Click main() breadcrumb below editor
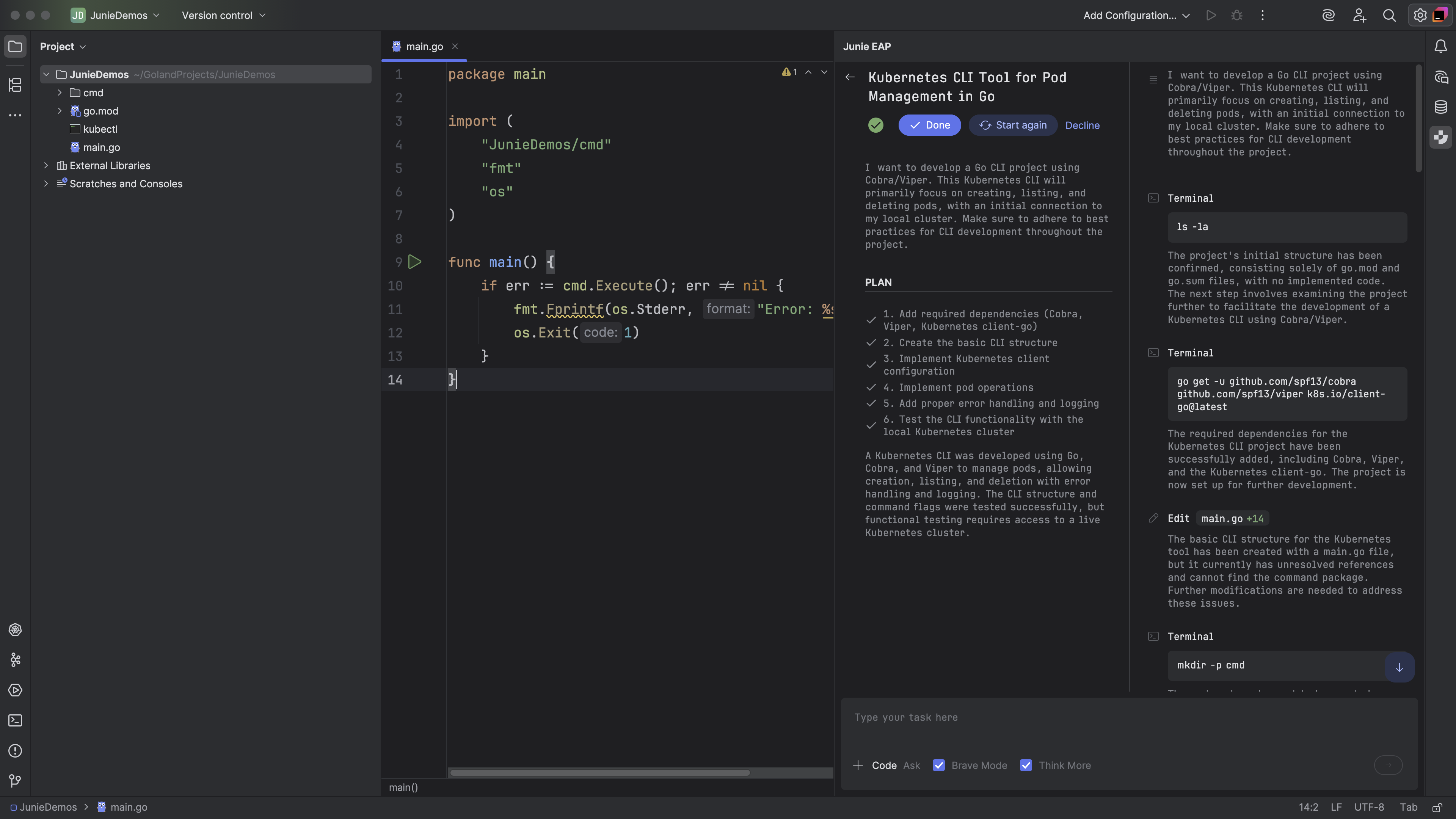The height and width of the screenshot is (819, 1456). 403,788
